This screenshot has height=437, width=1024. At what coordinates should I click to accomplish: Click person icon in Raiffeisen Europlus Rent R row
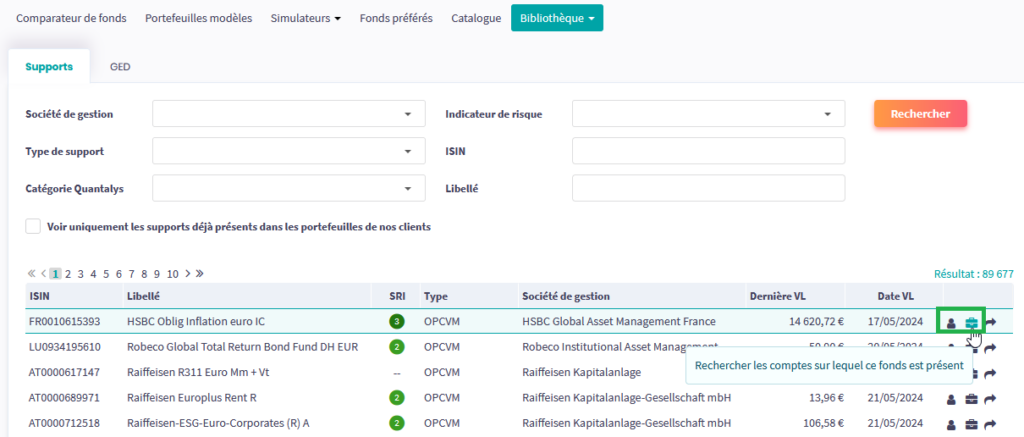coord(952,399)
